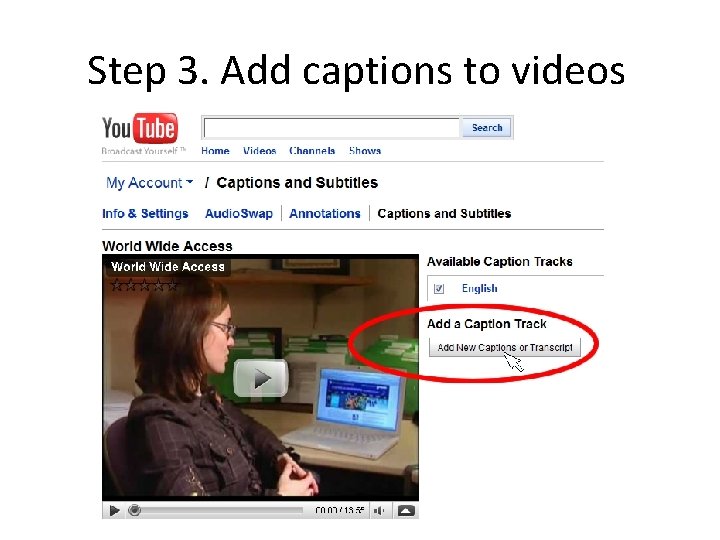The image size is (720, 540).
Task: Focus the YouTube search input field
Action: 331,128
